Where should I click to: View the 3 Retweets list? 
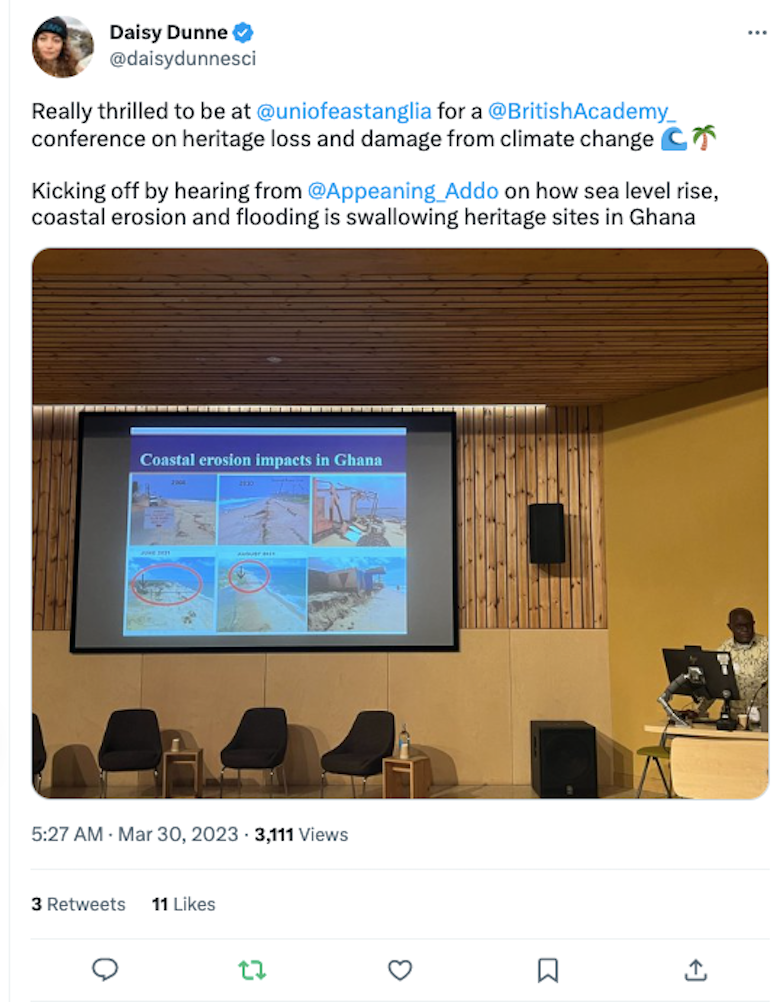78,904
